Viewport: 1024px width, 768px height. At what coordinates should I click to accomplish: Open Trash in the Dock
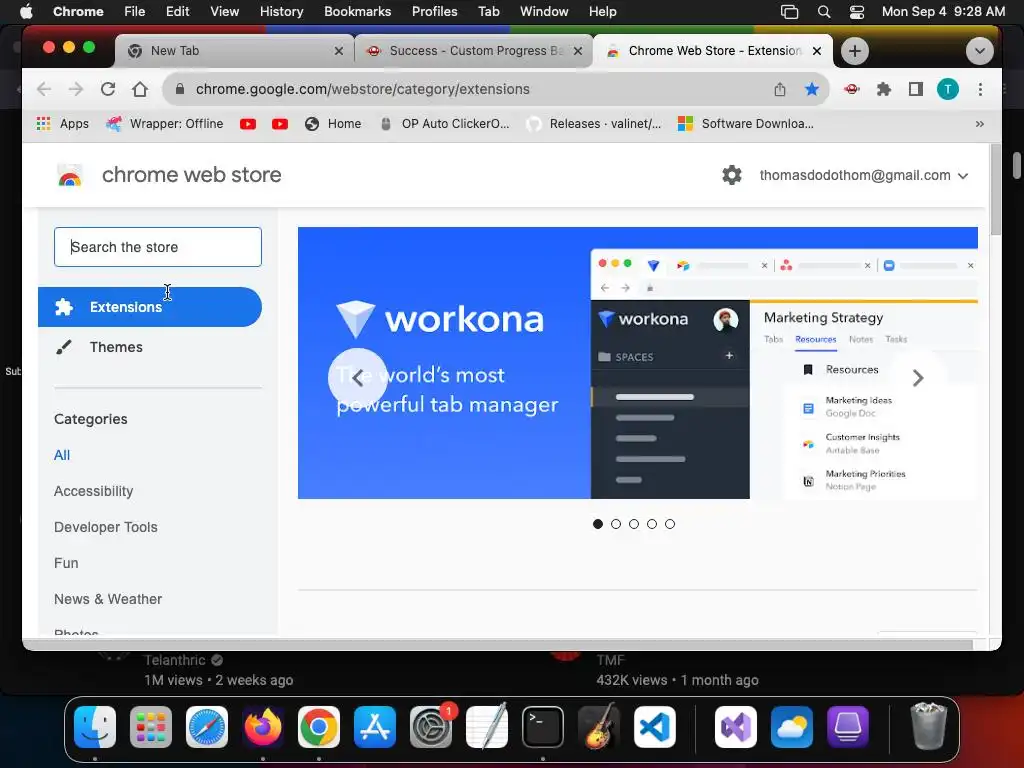point(928,726)
